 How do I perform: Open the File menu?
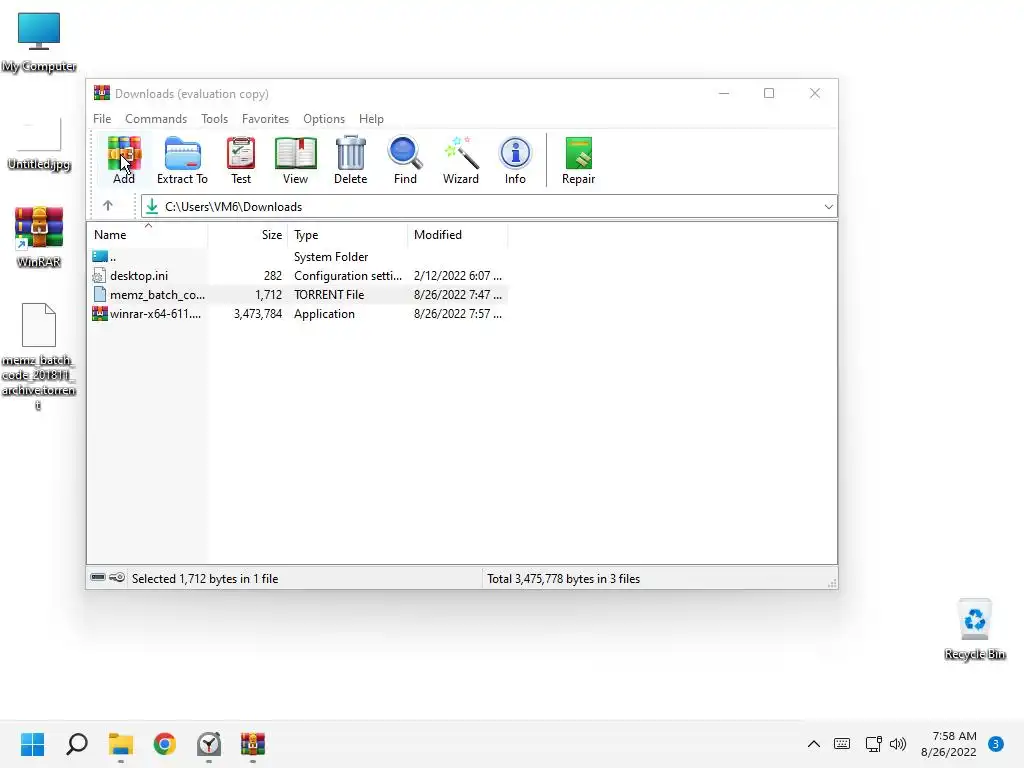tap(102, 119)
